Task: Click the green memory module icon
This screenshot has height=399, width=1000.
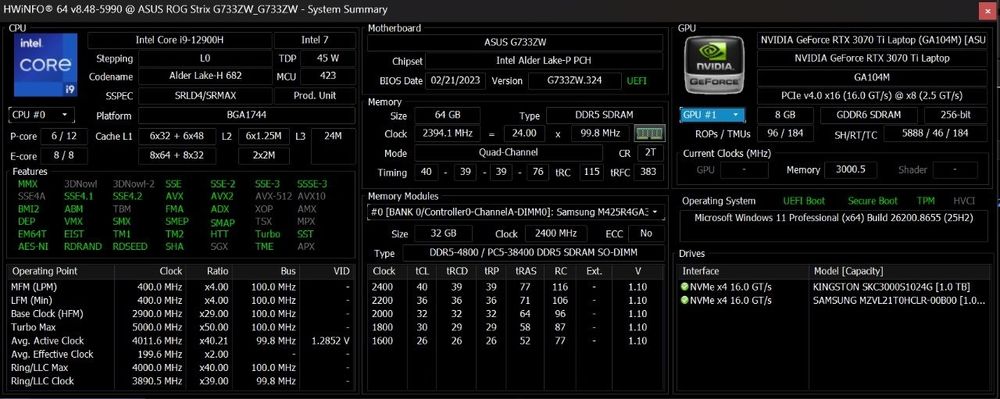Action: 649,134
